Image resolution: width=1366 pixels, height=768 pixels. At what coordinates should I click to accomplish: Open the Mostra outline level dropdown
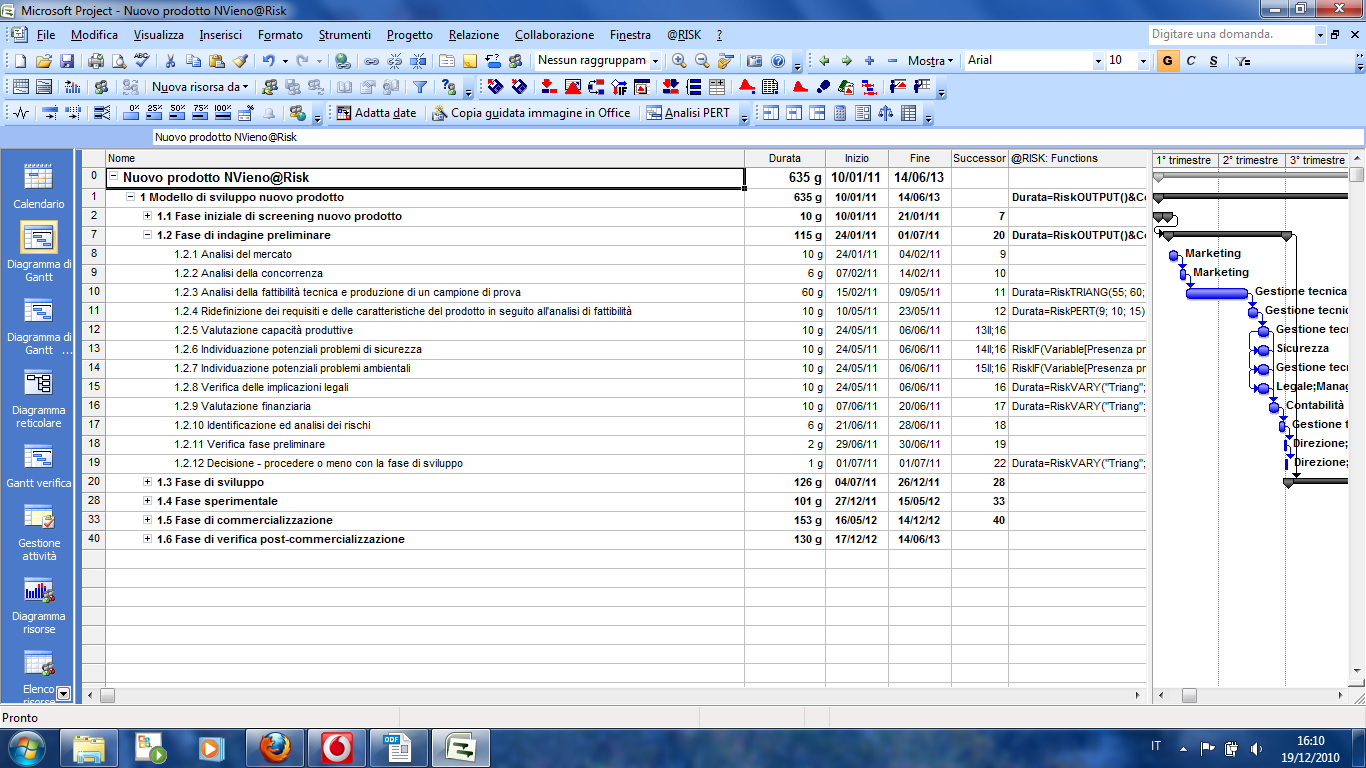pos(930,61)
